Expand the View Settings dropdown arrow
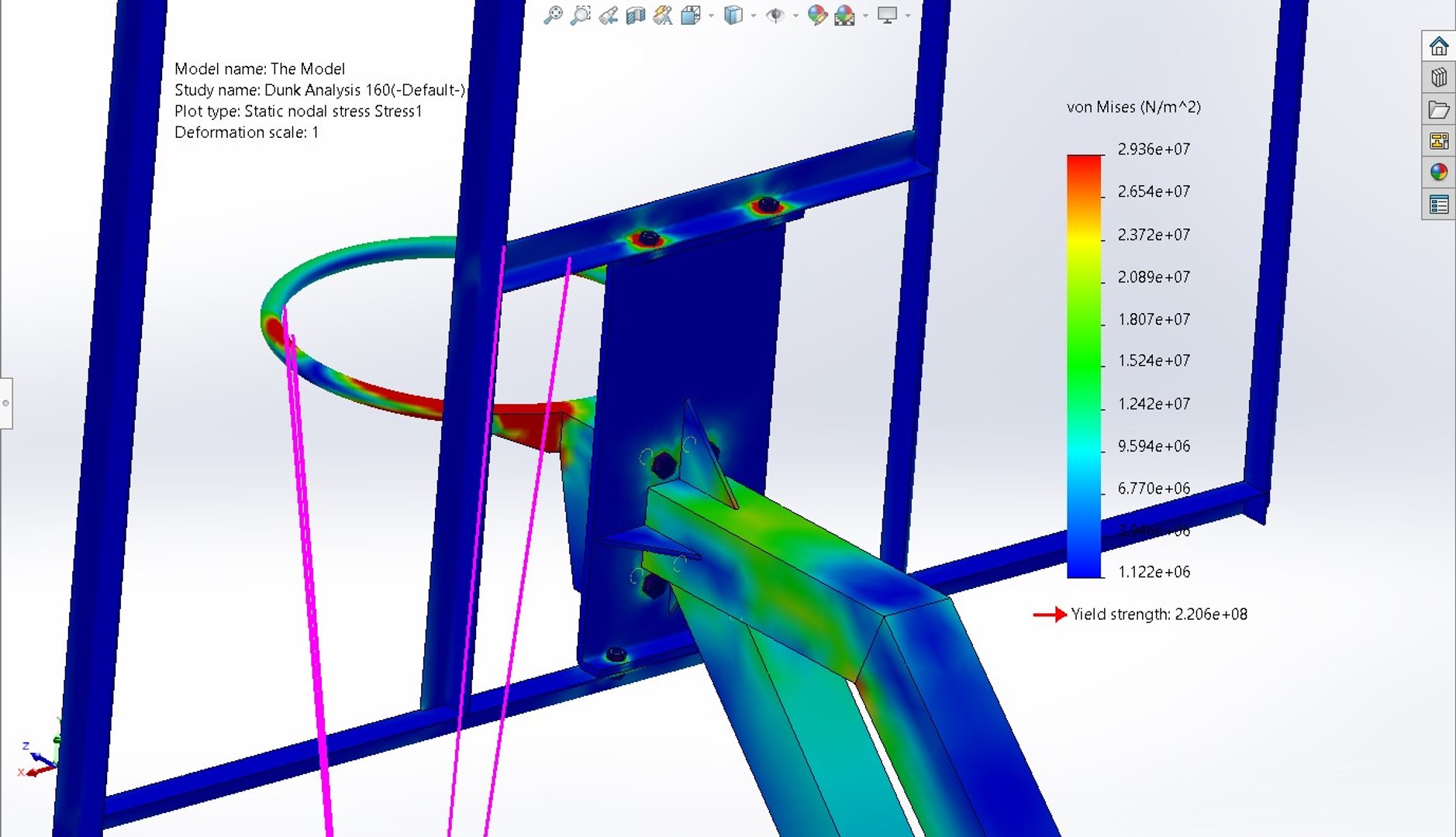Screen dimensions: 1456x837 click(907, 15)
